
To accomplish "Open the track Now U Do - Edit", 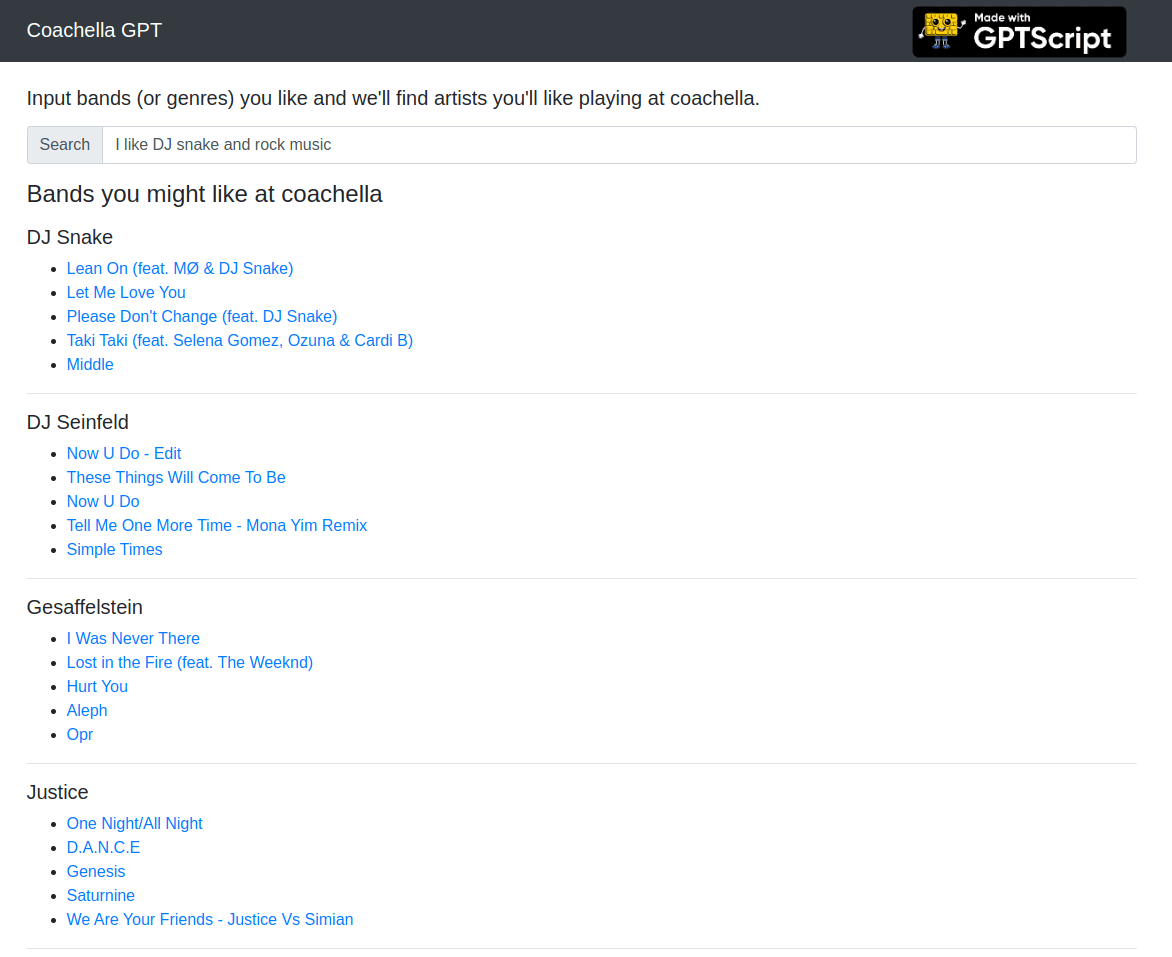I will tap(124, 453).
